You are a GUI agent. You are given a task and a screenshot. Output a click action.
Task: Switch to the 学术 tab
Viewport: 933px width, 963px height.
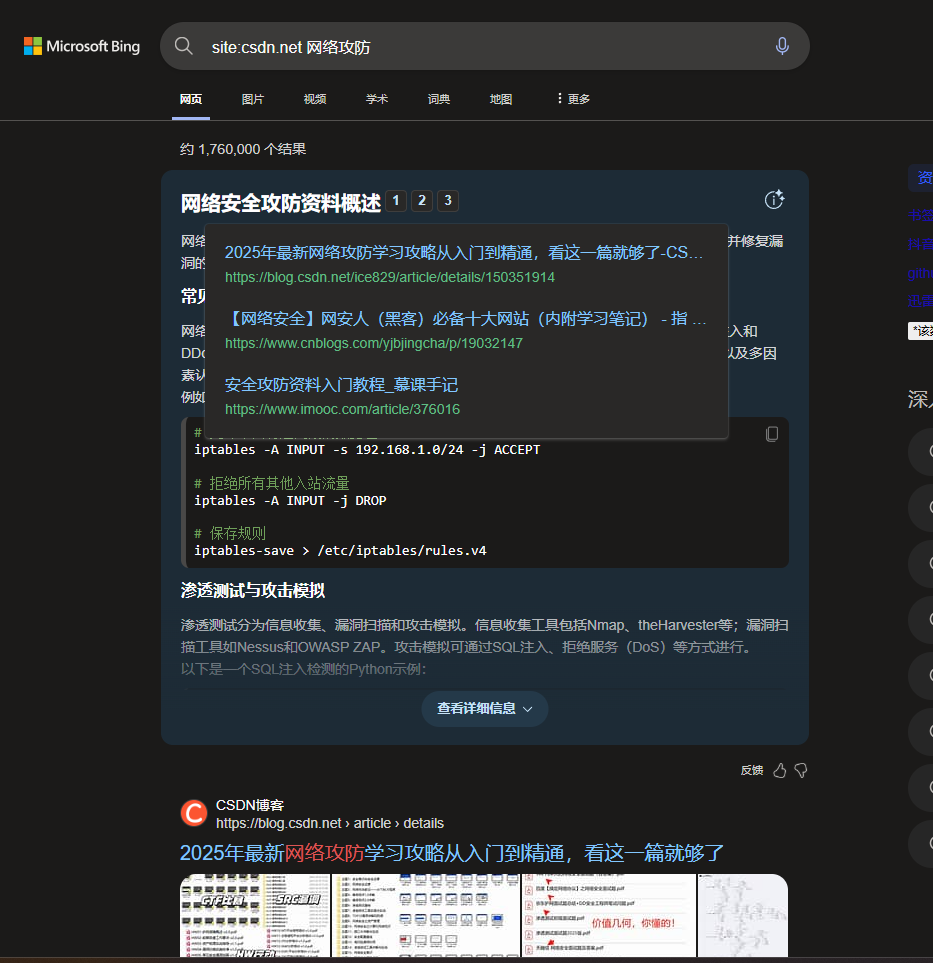[x=377, y=99]
